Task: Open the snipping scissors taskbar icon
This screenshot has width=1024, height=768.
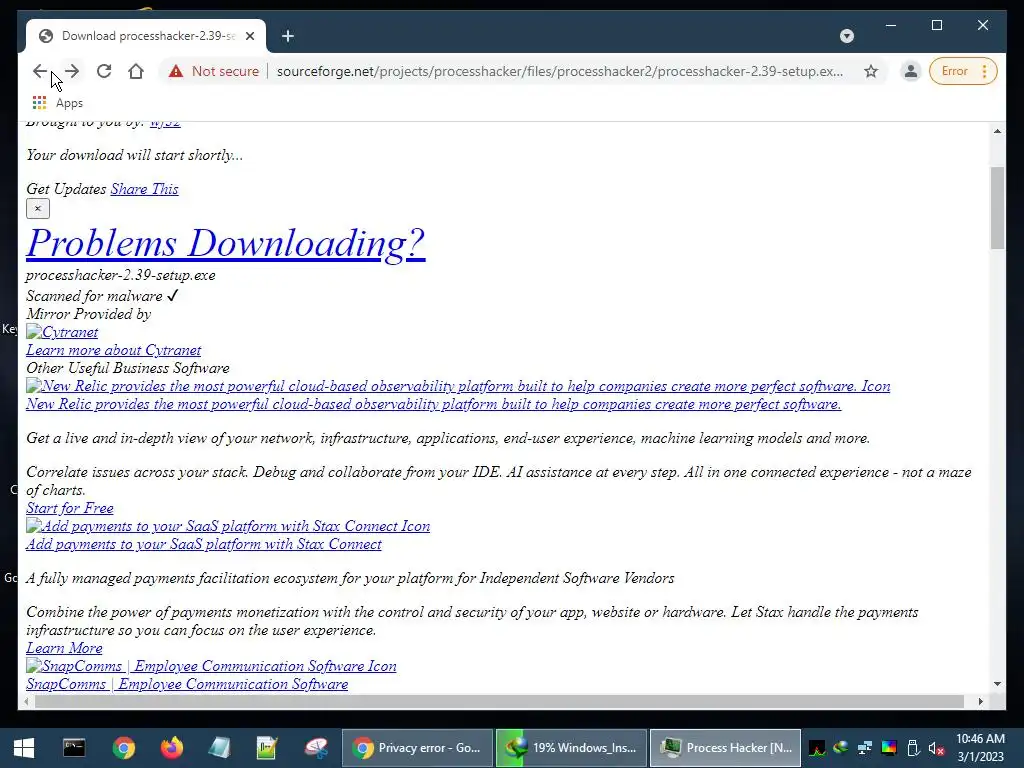Action: pyautogui.click(x=316, y=748)
